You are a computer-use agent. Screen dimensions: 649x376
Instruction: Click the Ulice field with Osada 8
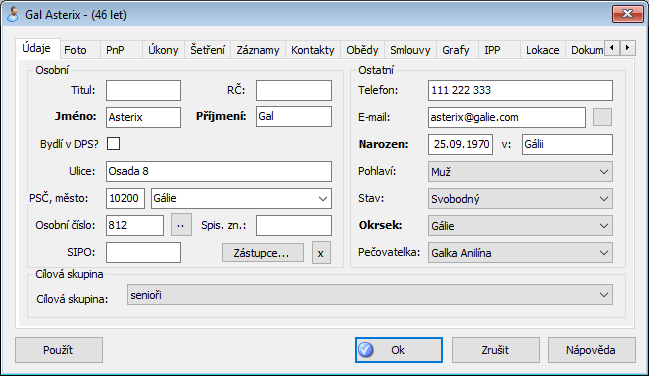[x=219, y=171]
